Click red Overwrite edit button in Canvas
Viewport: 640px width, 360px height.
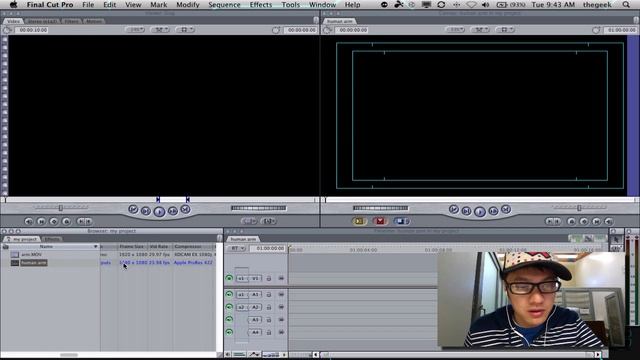coord(380,221)
